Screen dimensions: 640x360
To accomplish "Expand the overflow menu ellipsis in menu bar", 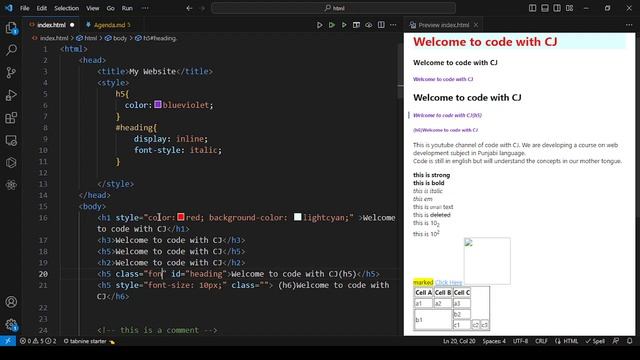I will tap(145, 8).
